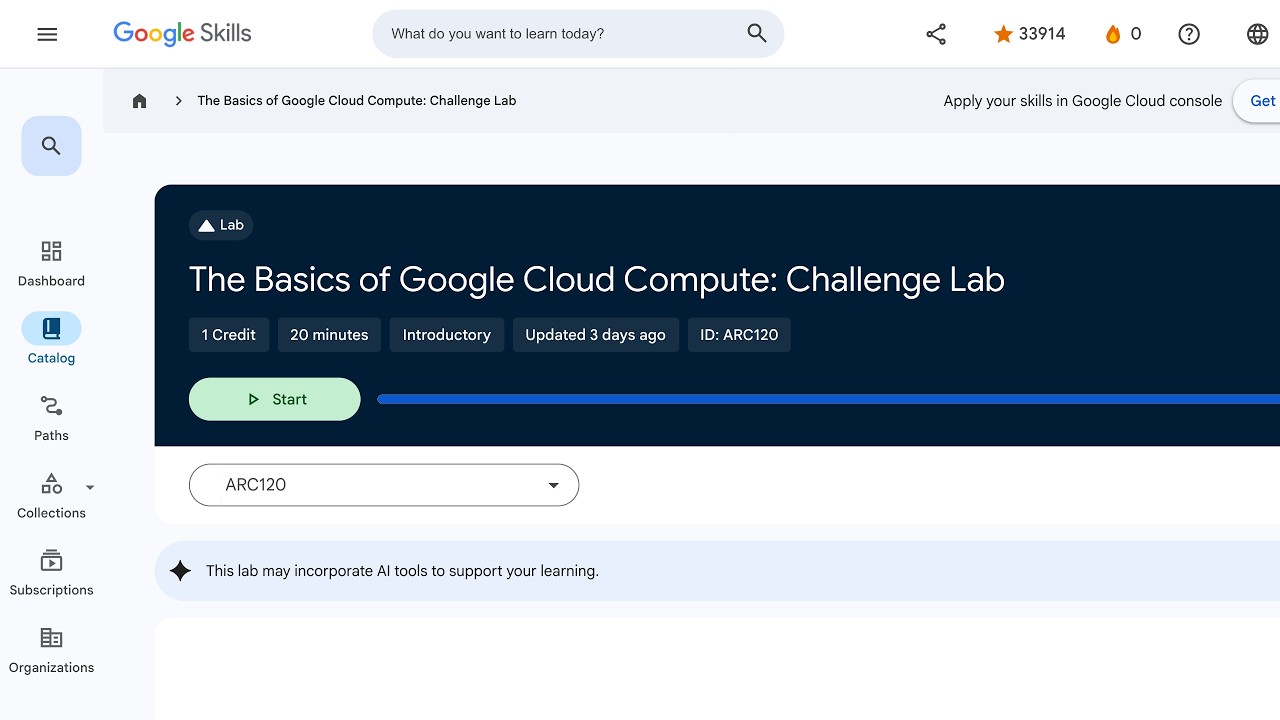Click the 'ID: ARC120' chip
Image resolution: width=1280 pixels, height=720 pixels.
[739, 335]
